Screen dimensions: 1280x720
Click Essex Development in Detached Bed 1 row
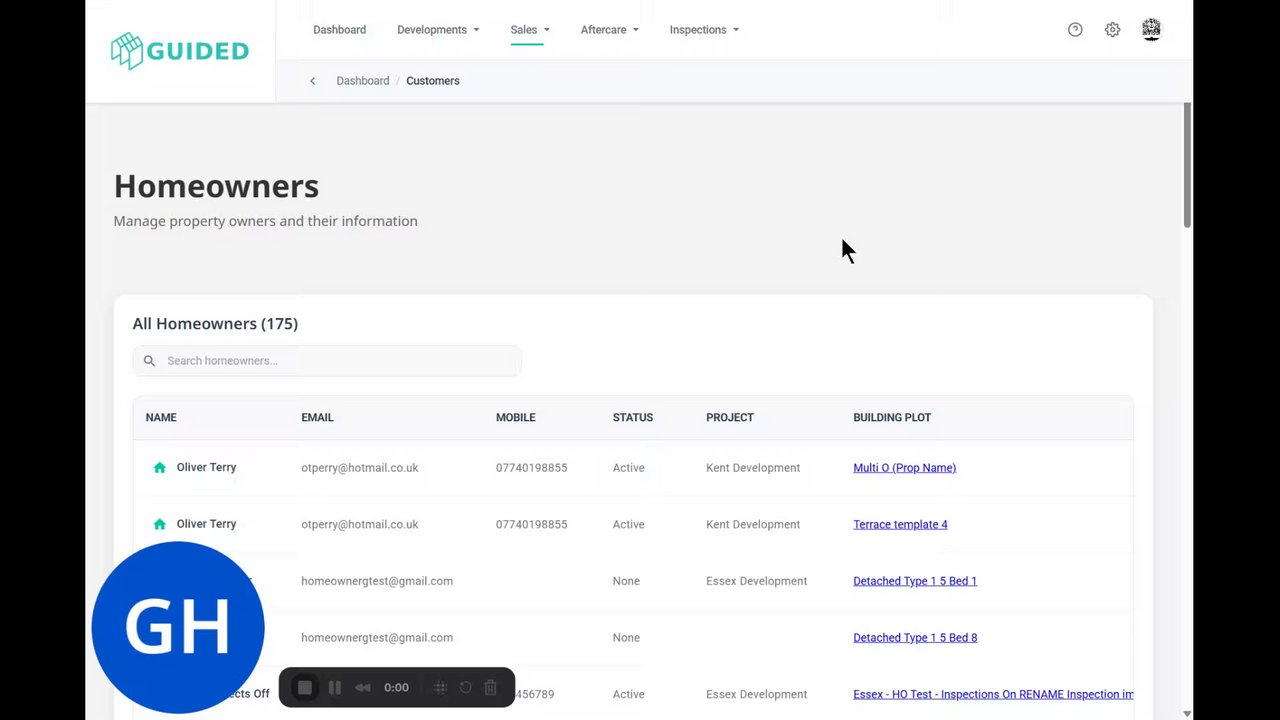[756, 581]
